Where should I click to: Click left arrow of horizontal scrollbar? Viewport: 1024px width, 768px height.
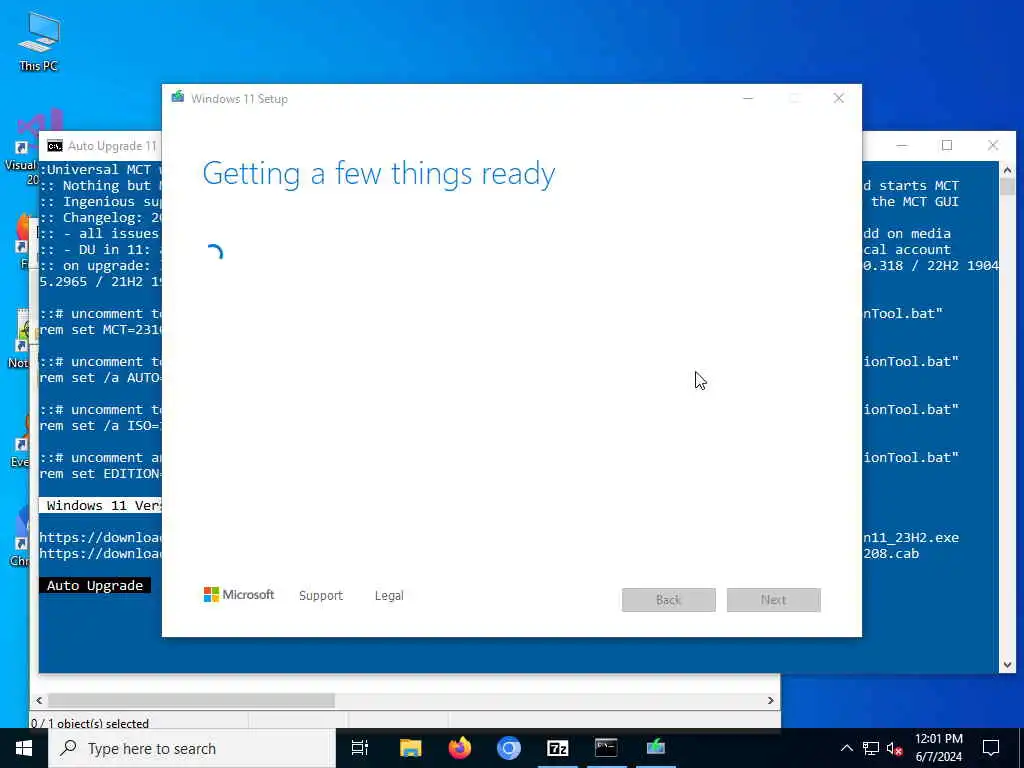[x=39, y=700]
